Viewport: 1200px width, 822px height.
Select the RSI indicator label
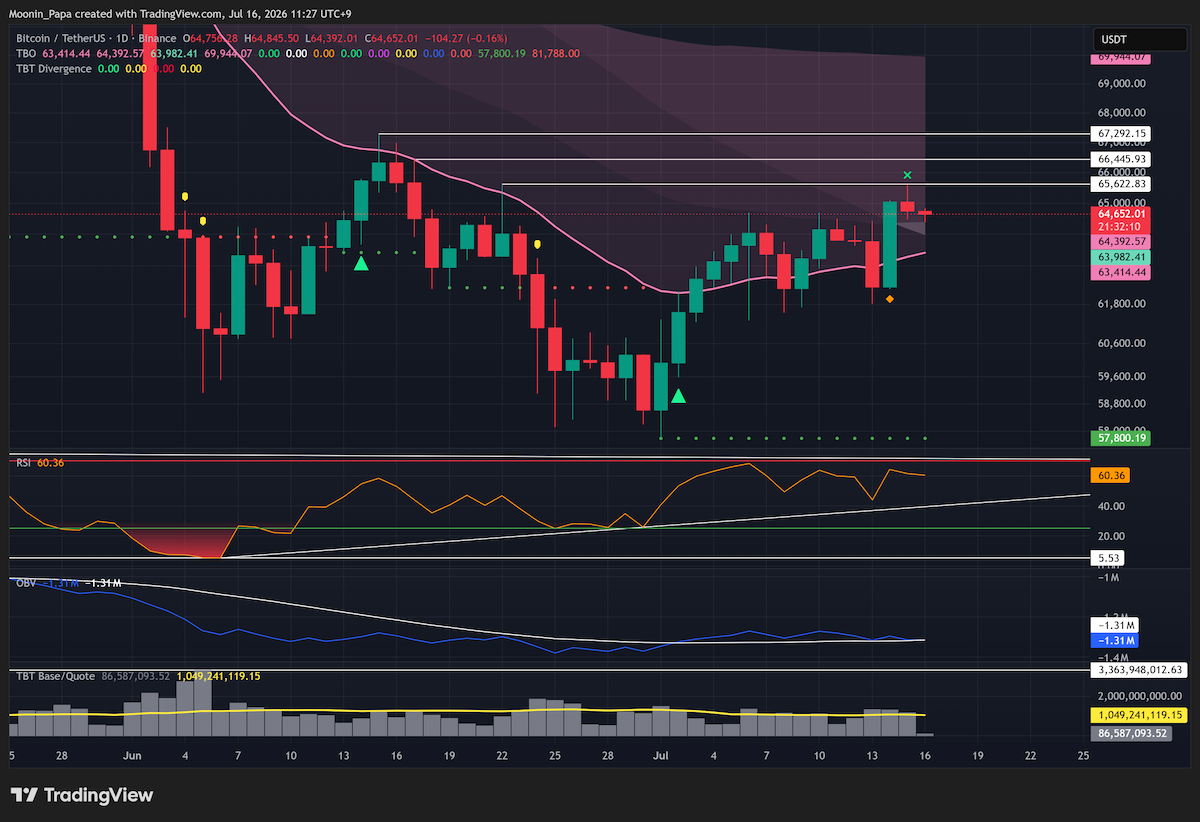pos(23,462)
